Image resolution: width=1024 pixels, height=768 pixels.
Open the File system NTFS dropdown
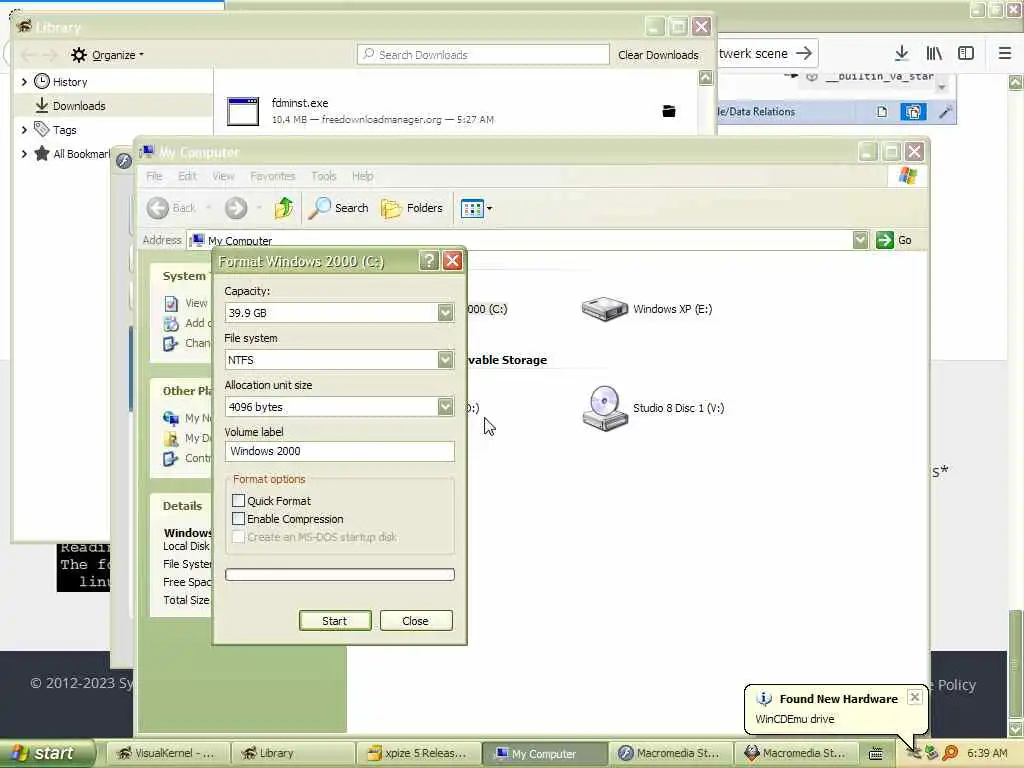point(445,360)
